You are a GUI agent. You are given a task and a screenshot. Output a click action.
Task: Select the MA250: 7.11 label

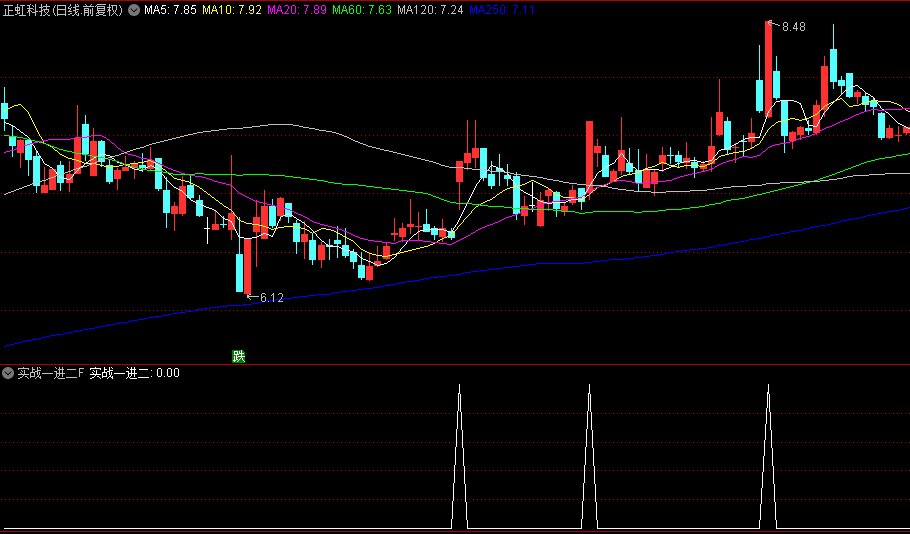(502, 10)
